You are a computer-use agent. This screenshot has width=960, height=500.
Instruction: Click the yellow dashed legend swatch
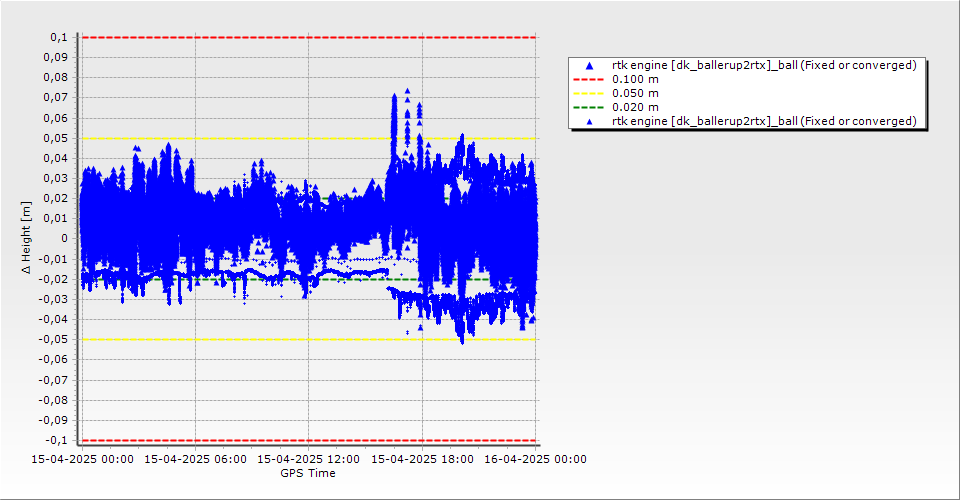click(588, 94)
